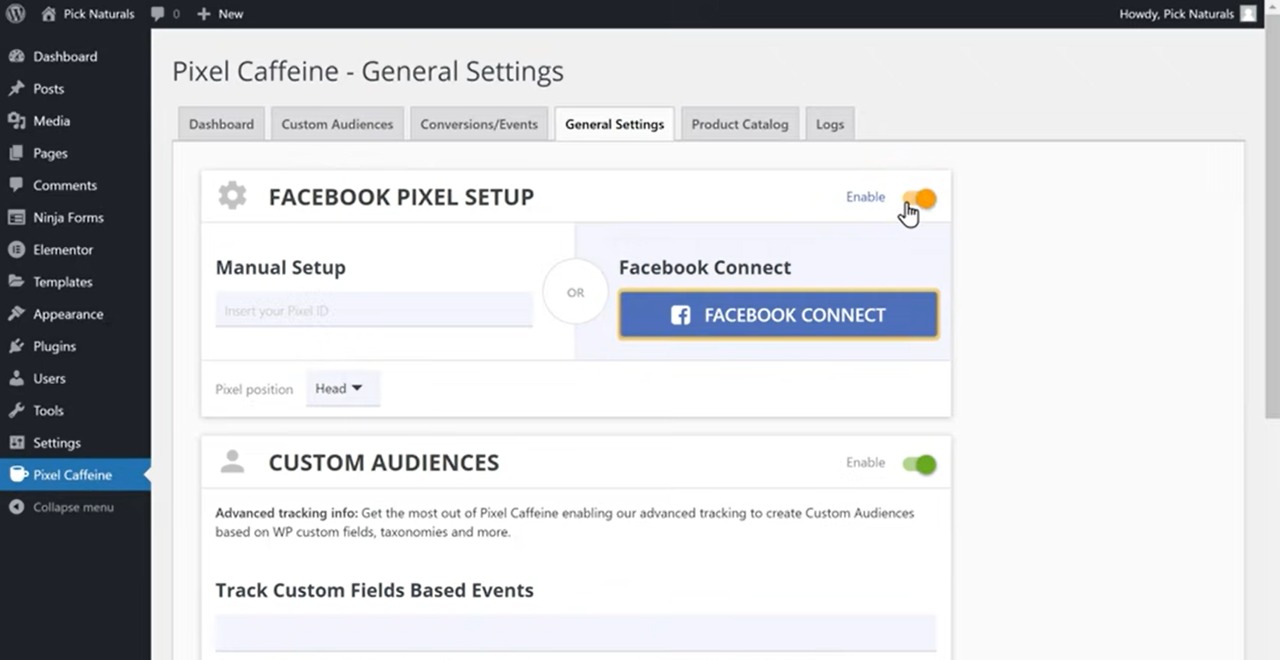1280x660 pixels.
Task: Open the Pixel position Head dropdown
Action: (x=342, y=389)
